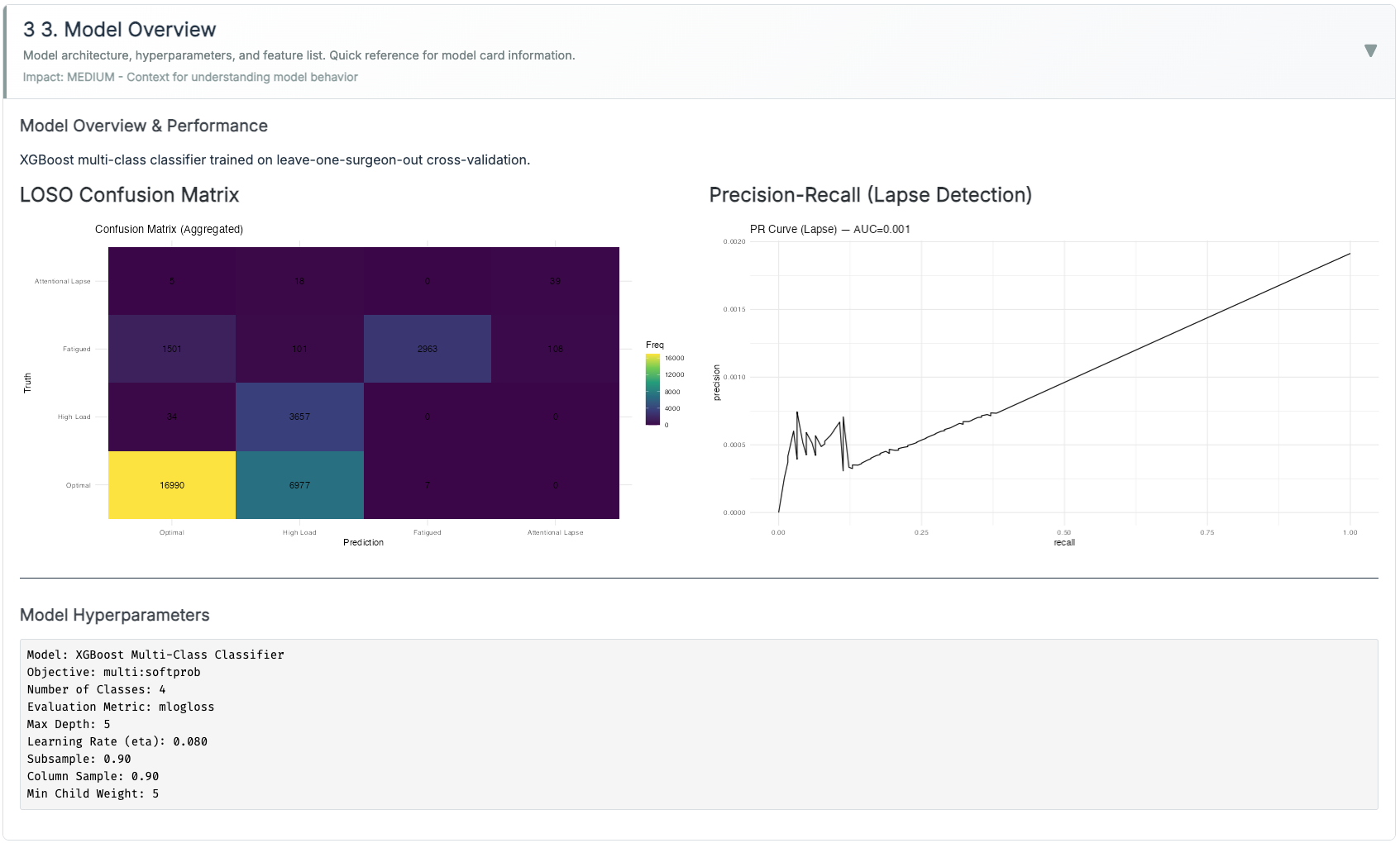
Task: Select the 3657 High Load matrix cell
Action: (x=299, y=417)
